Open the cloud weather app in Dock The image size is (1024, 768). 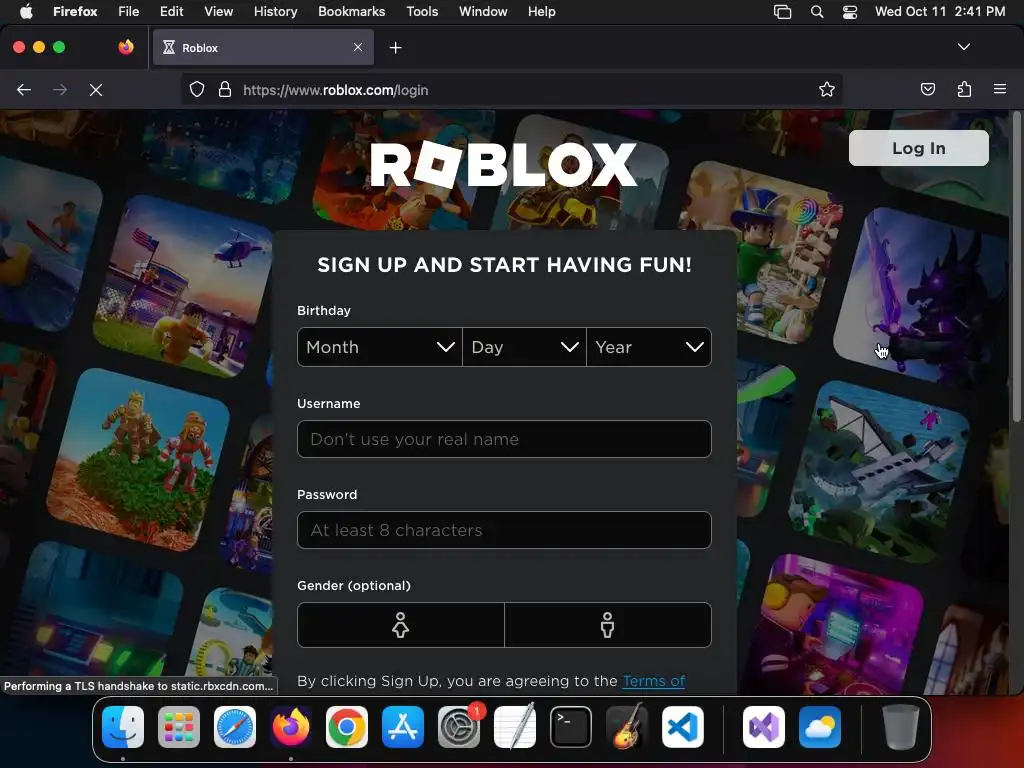pos(820,727)
